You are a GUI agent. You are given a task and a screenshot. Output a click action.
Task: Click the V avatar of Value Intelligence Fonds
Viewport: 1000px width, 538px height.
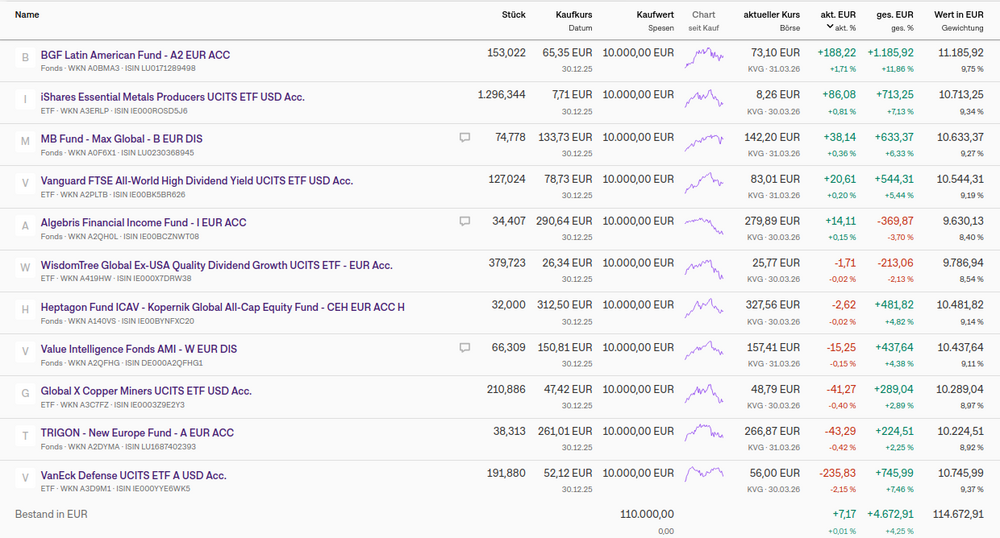tap(26, 352)
